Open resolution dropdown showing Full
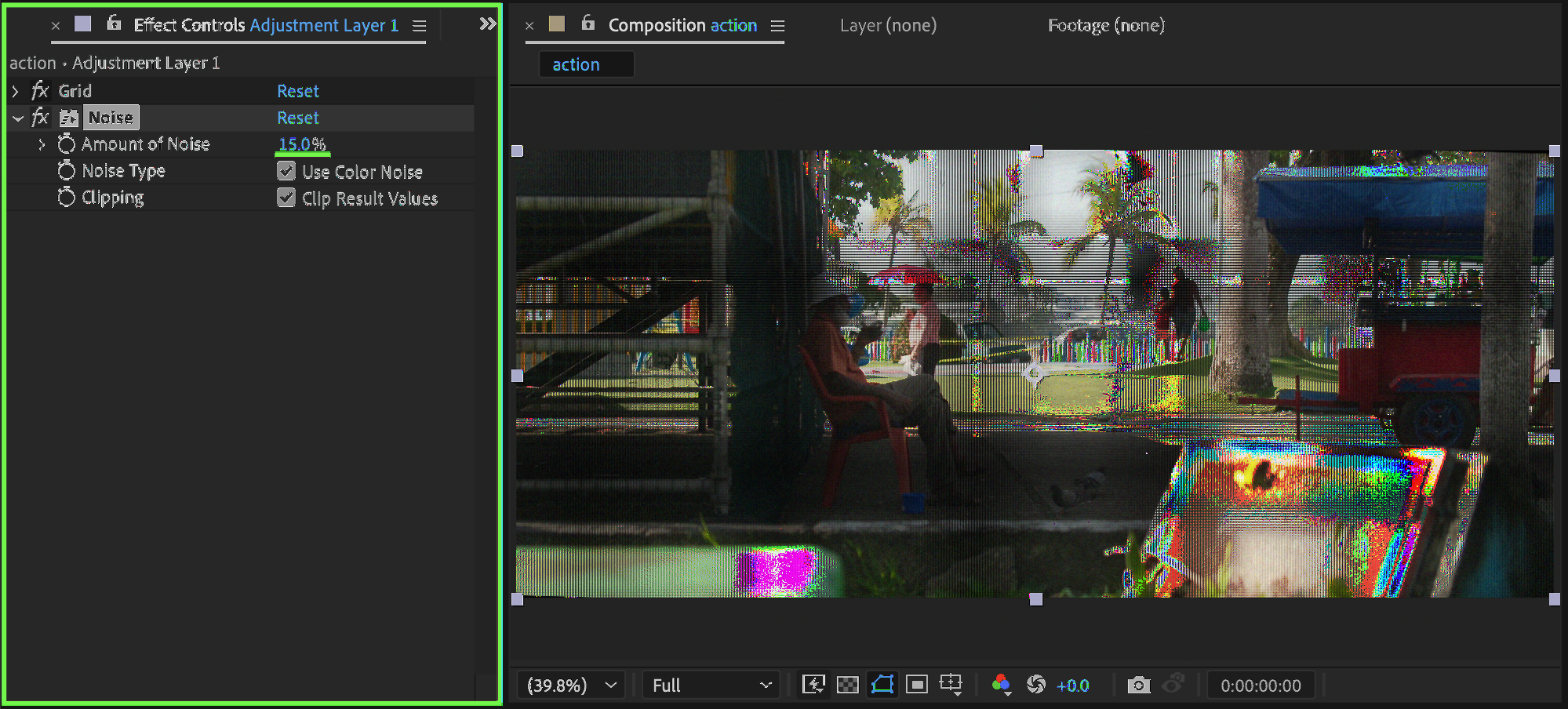Viewport: 1568px width, 709px height. [x=711, y=685]
